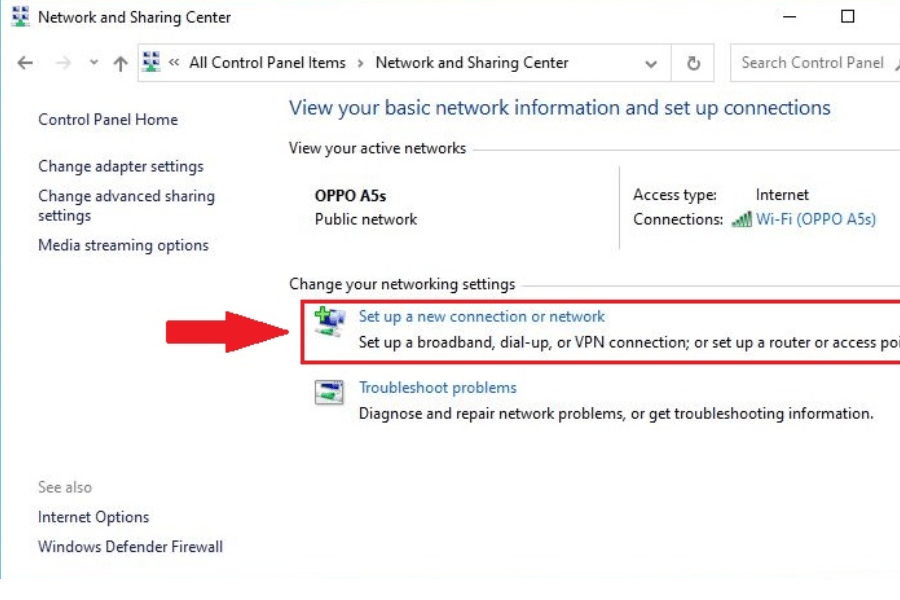Open Windows Defender Firewall link
Screen dimensions: 900x600
[130, 547]
